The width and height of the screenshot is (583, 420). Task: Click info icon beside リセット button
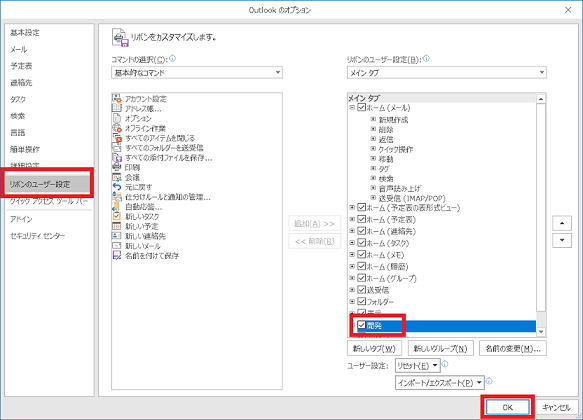coord(445,364)
